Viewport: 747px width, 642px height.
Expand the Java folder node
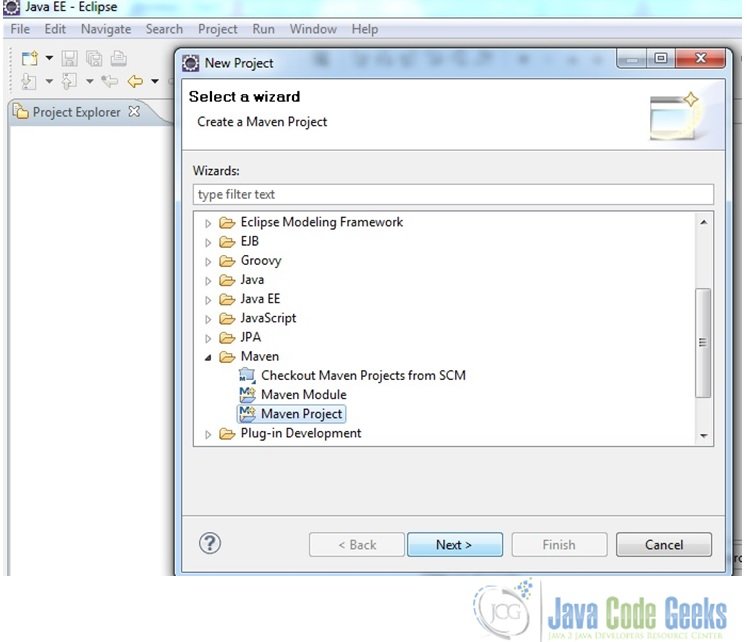pyautogui.click(x=208, y=281)
